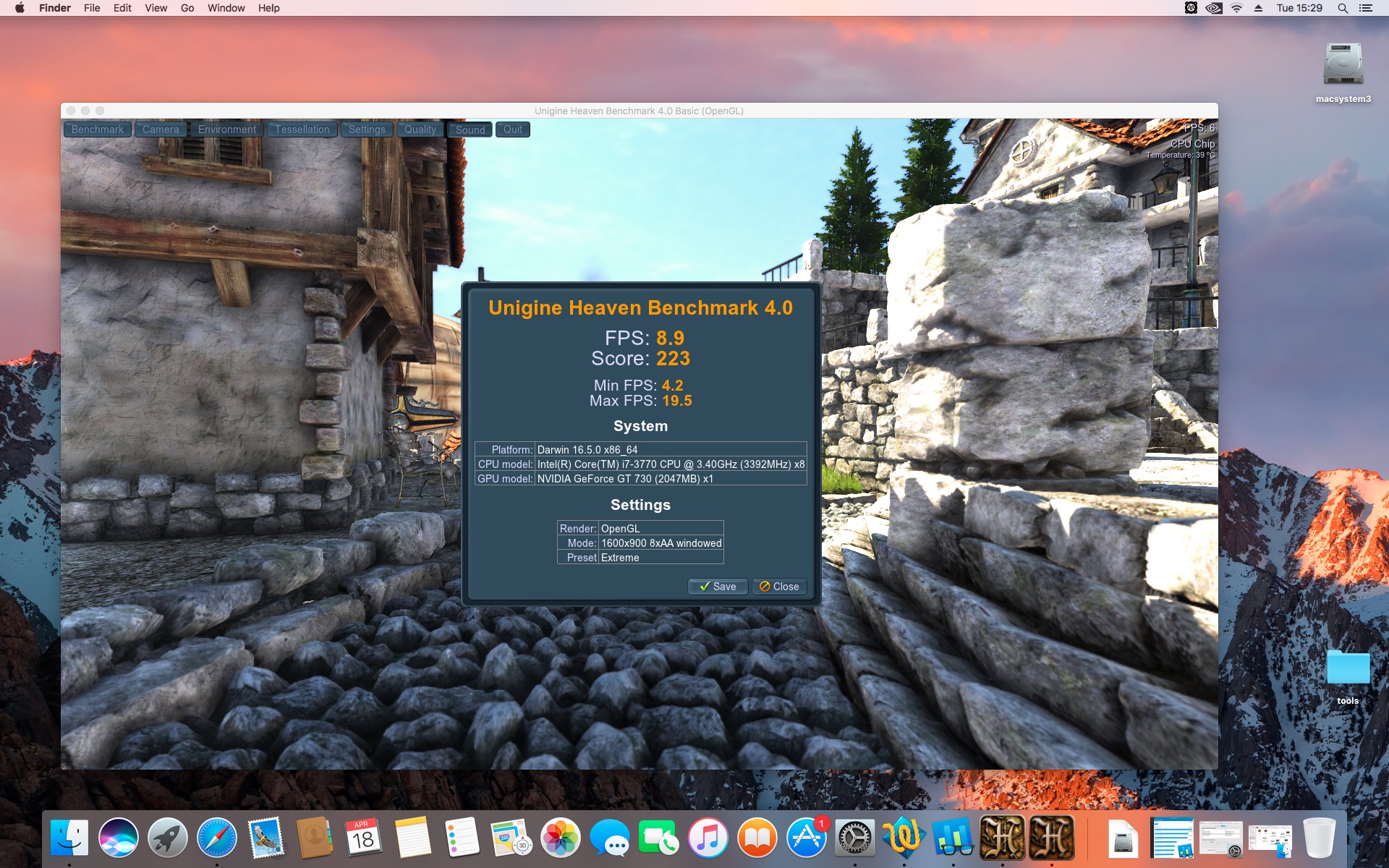Image resolution: width=1389 pixels, height=868 pixels.
Task: Expand the Environment options
Action: point(227,129)
